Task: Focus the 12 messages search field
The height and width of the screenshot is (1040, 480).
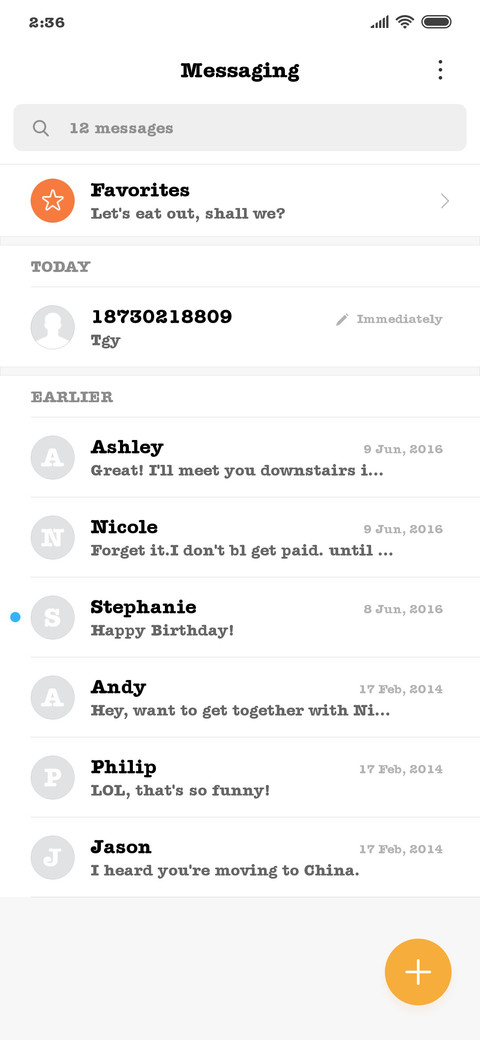Action: 240,127
